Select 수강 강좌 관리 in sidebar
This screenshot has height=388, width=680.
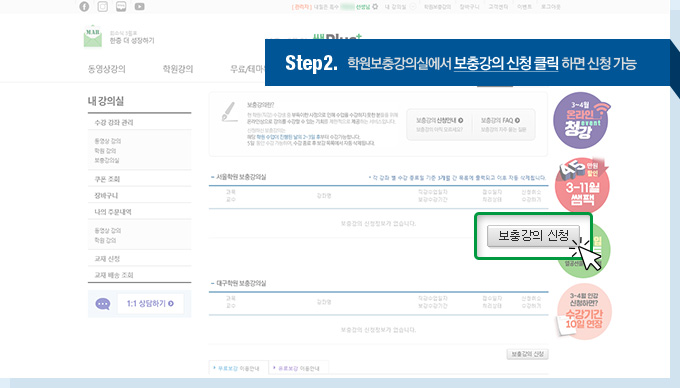[x=114, y=123]
